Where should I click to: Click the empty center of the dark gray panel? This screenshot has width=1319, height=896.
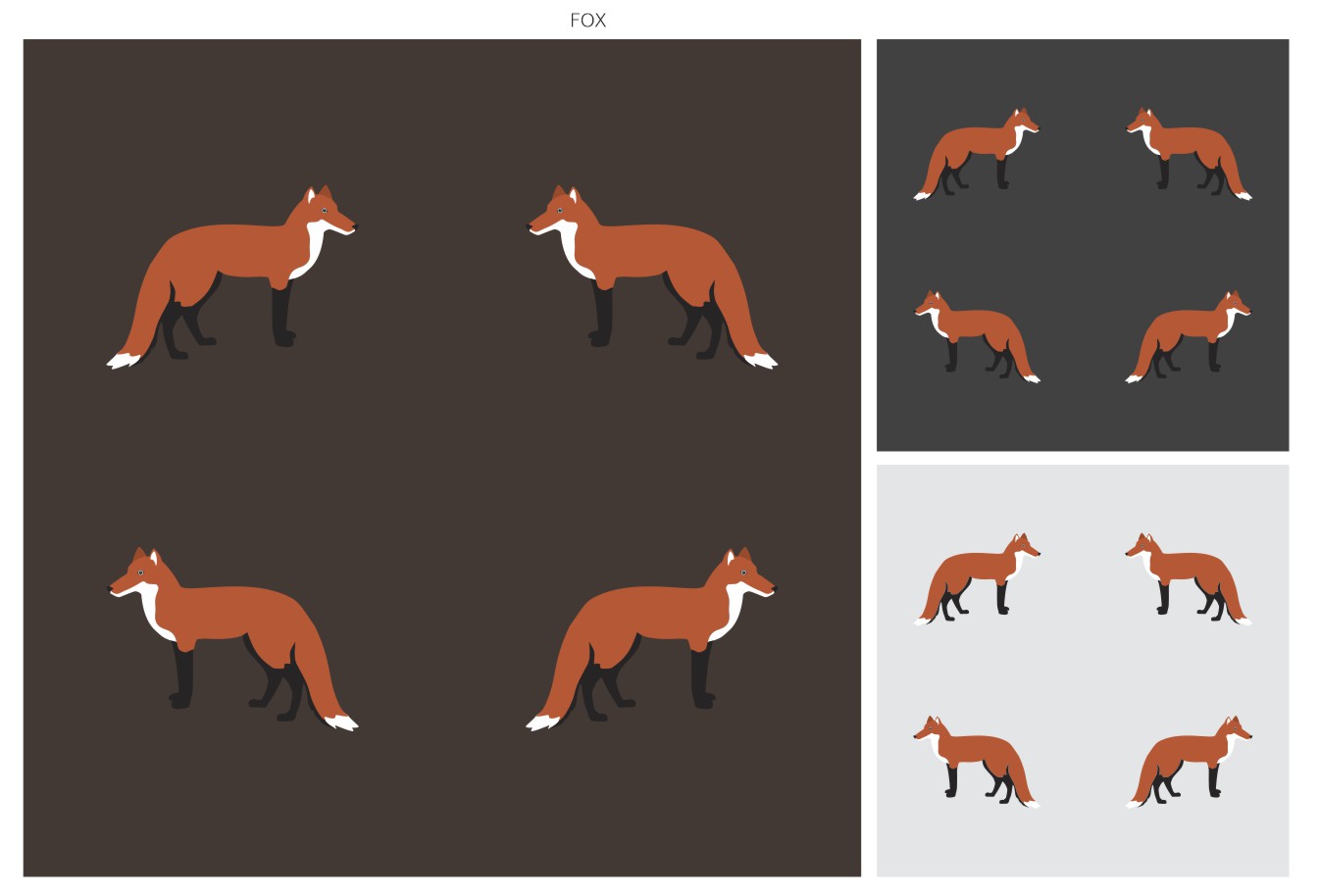point(1082,245)
